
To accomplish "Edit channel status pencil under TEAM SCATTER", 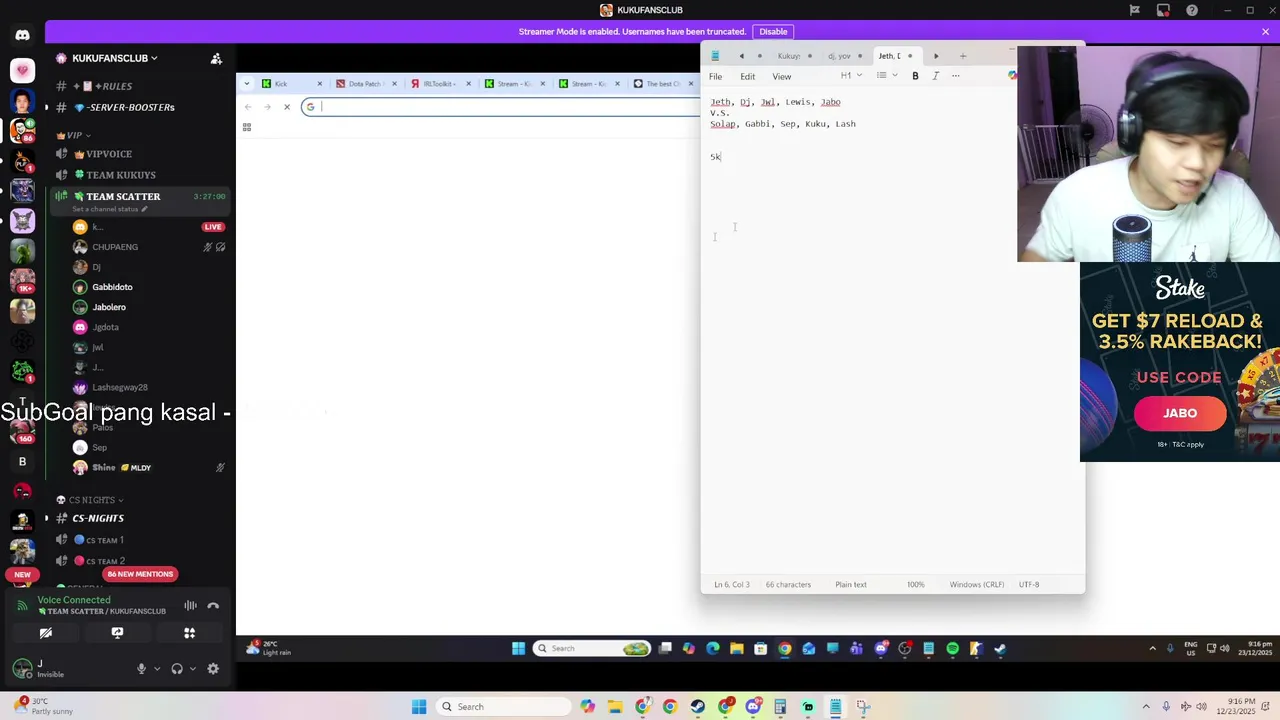I will click(144, 209).
